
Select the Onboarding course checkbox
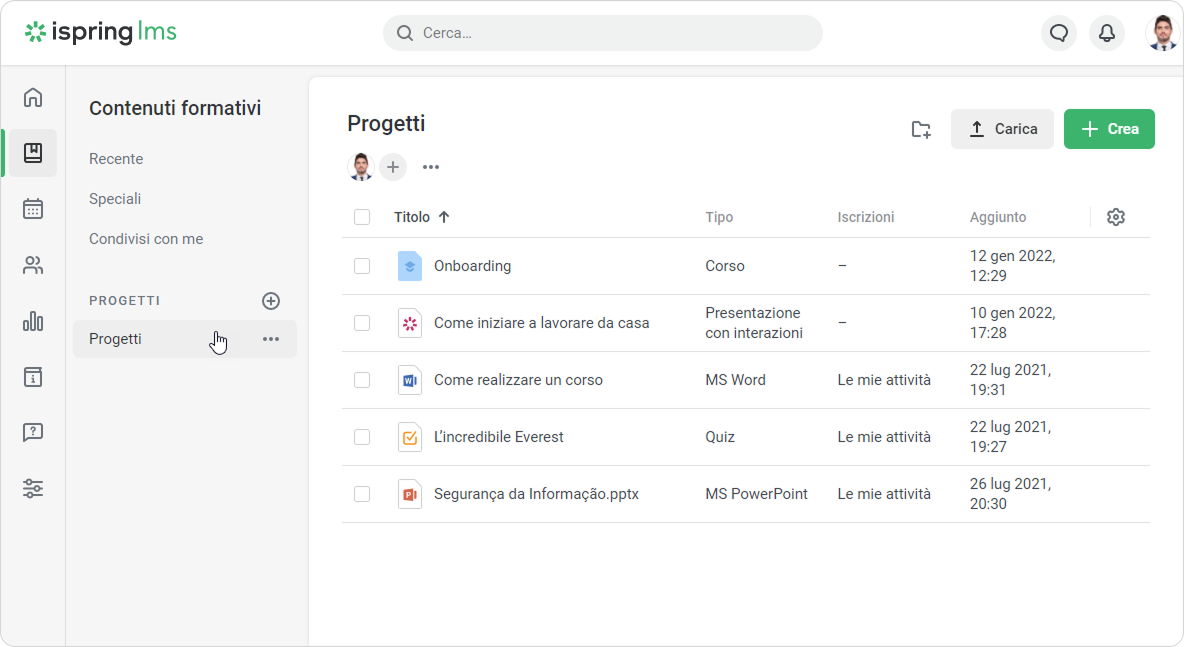(362, 266)
